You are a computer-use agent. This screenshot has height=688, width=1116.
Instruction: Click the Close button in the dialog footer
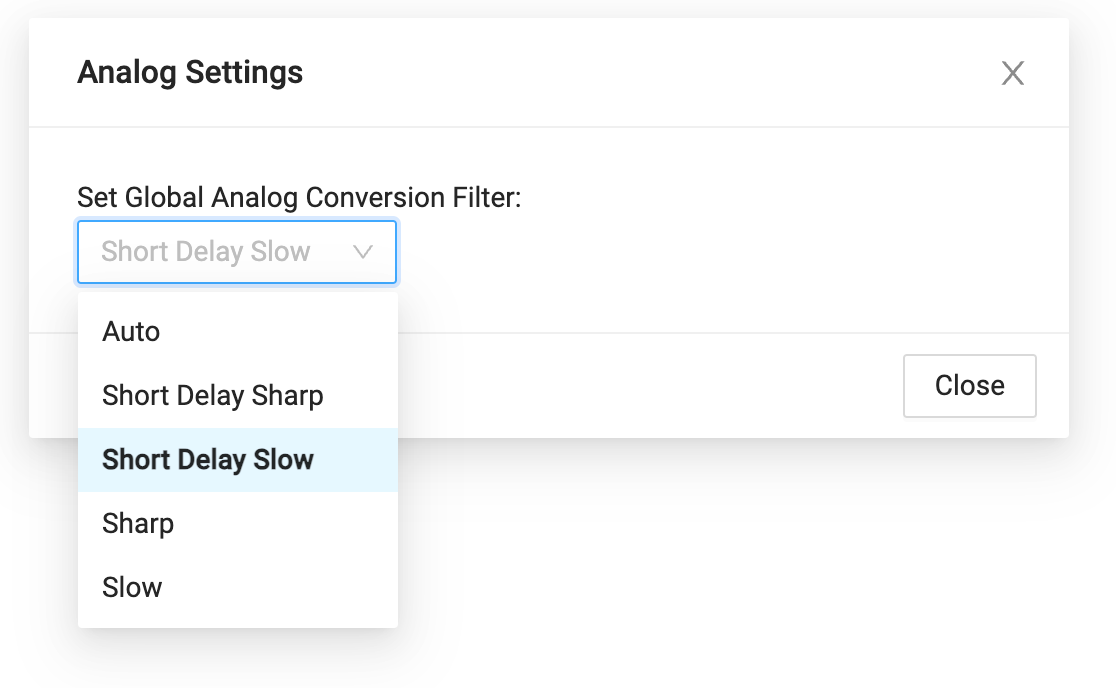coord(969,386)
